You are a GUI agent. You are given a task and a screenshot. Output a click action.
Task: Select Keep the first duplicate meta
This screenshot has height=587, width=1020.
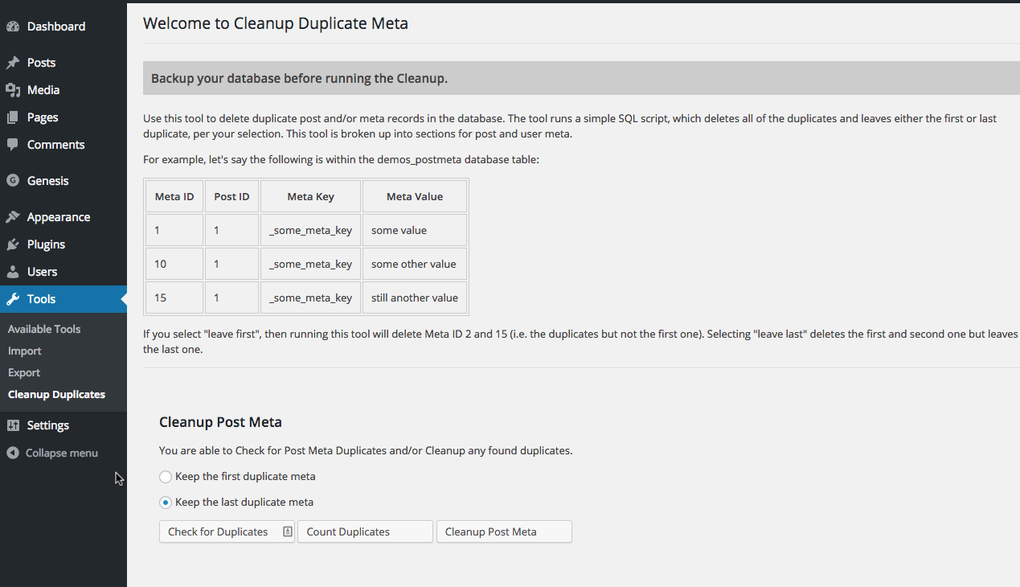coord(166,477)
